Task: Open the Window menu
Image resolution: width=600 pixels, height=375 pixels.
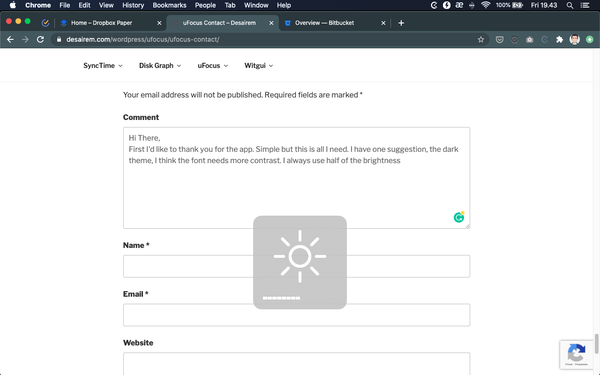Action: [256, 5]
